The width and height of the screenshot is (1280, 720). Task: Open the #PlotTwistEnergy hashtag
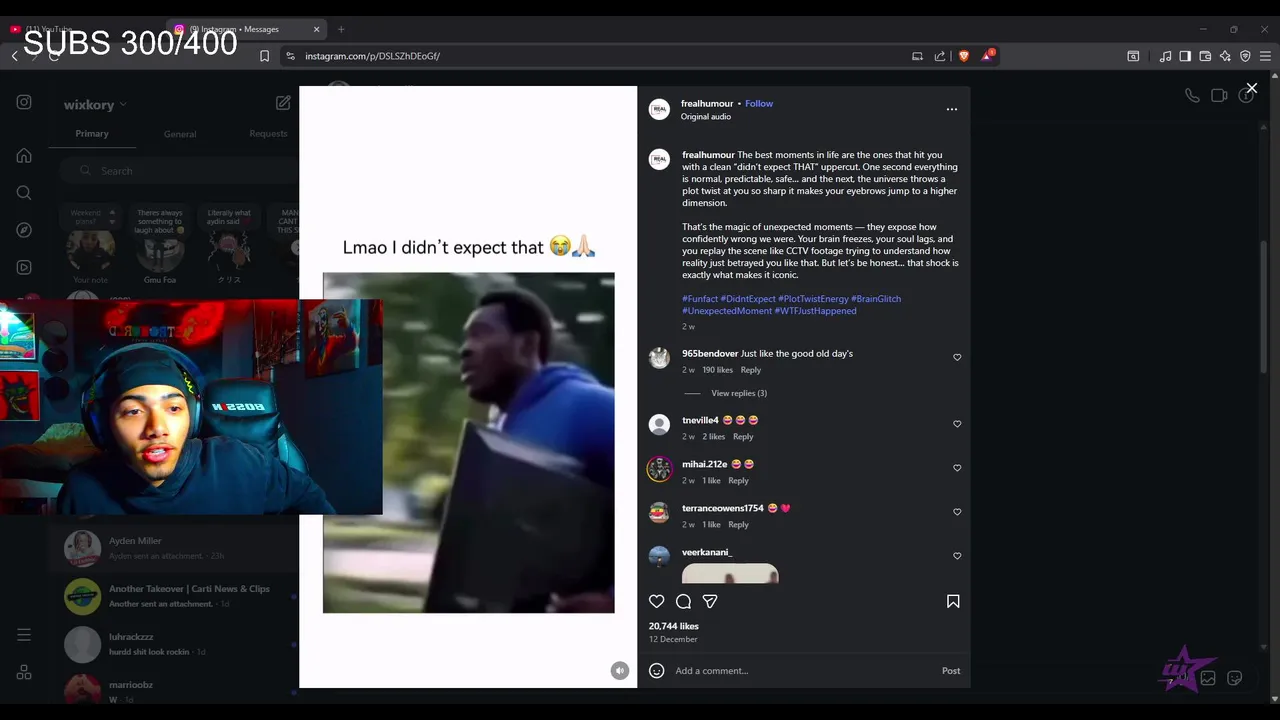click(813, 299)
